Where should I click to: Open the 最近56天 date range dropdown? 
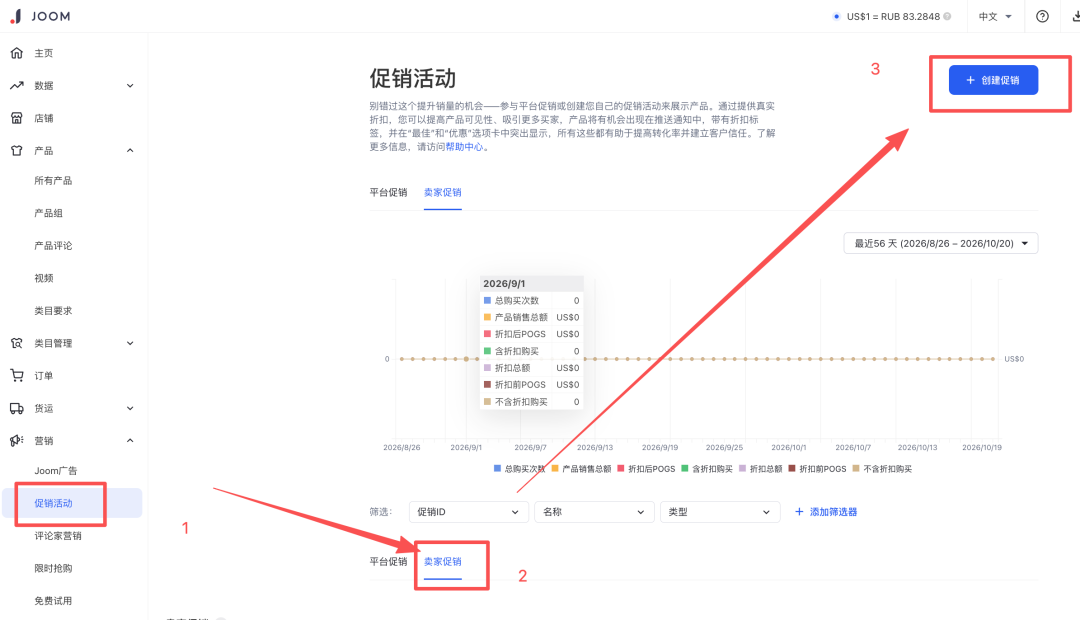(941, 243)
